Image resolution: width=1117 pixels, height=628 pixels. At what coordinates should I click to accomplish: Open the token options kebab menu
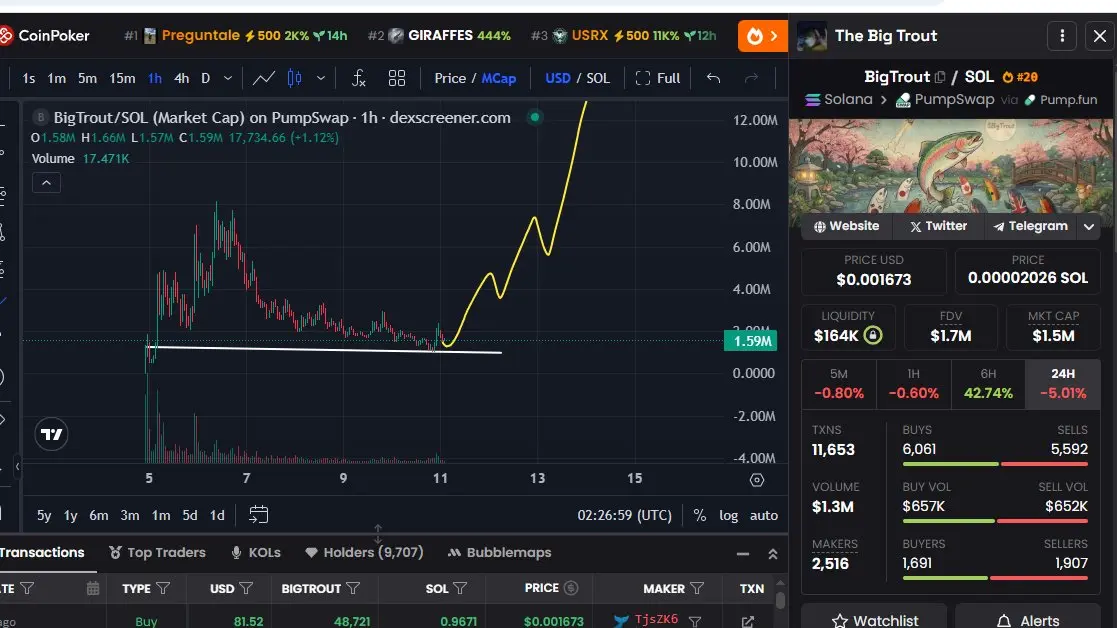(x=1062, y=36)
